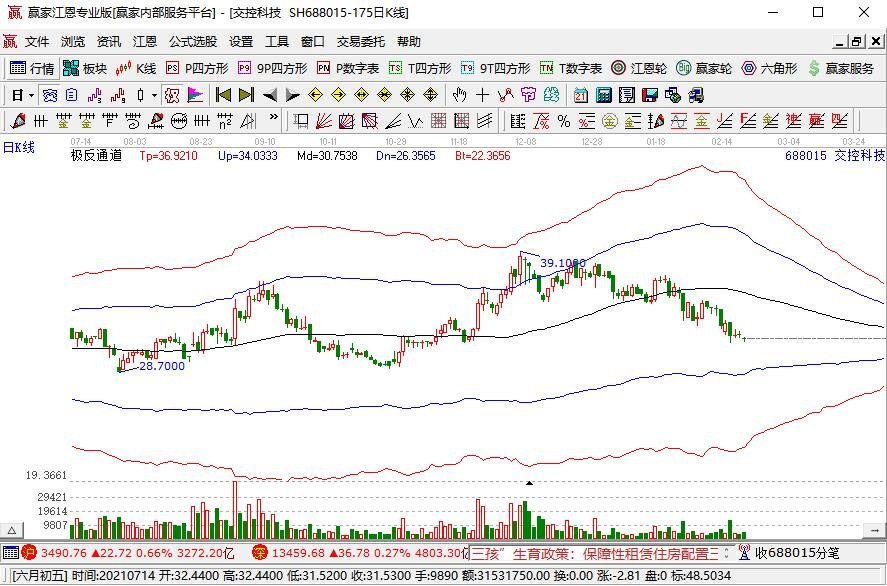The width and height of the screenshot is (887, 586).
Task: Click the red zigzag line tool icon
Action: [505, 95]
